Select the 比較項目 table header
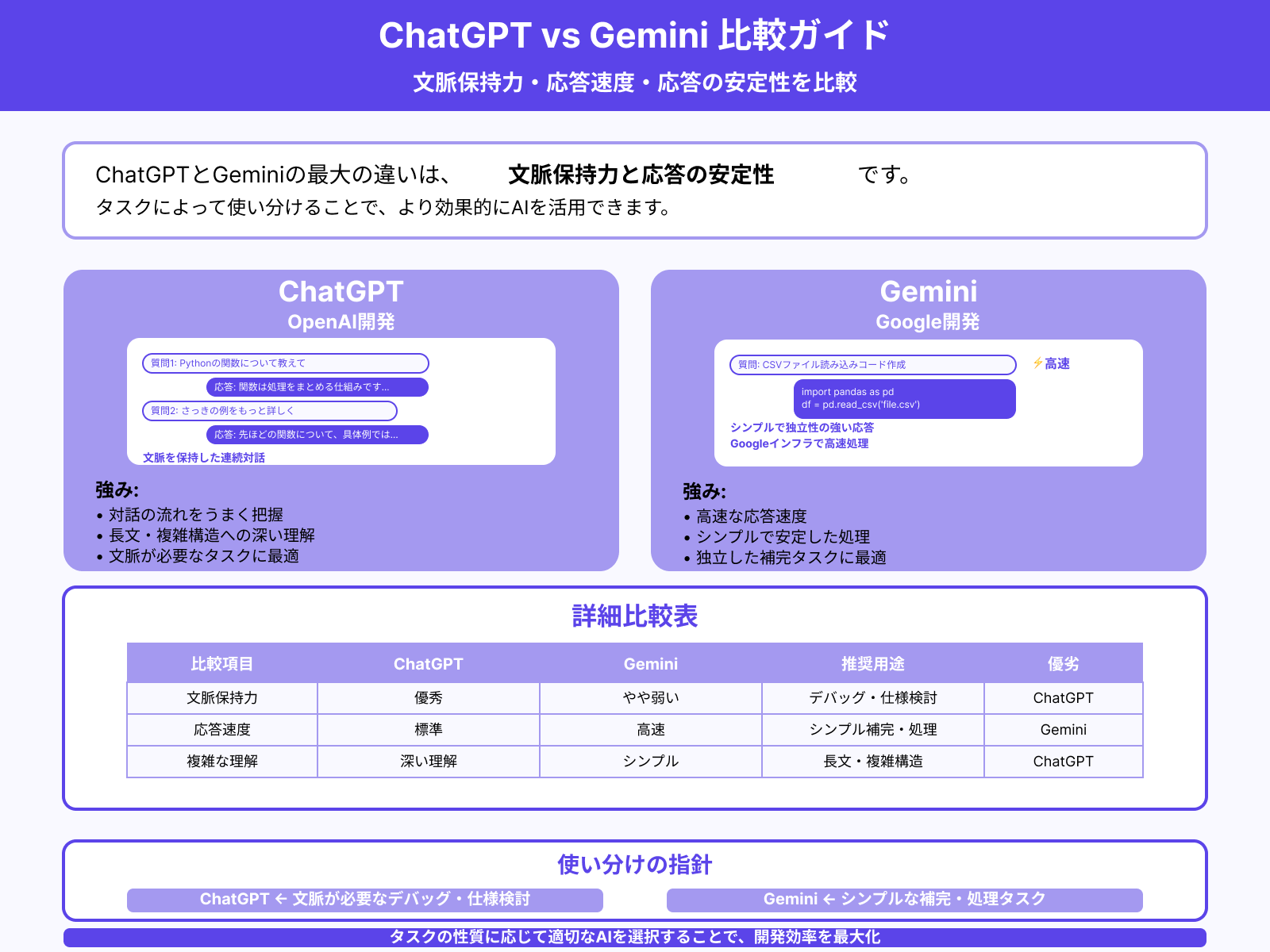This screenshot has height=952, width=1270. click(x=221, y=664)
